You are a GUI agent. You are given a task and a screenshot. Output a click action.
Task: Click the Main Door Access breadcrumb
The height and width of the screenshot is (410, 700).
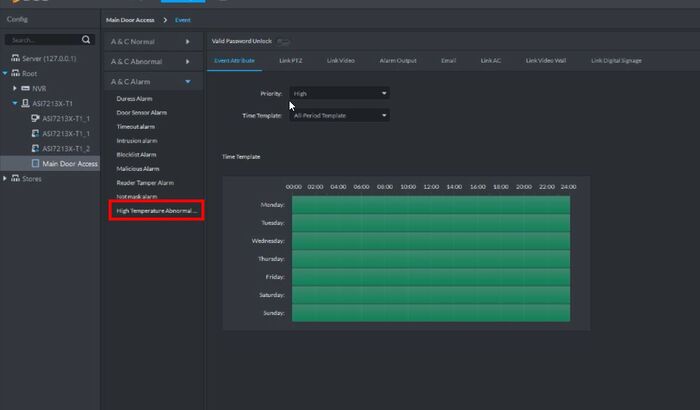click(130, 20)
